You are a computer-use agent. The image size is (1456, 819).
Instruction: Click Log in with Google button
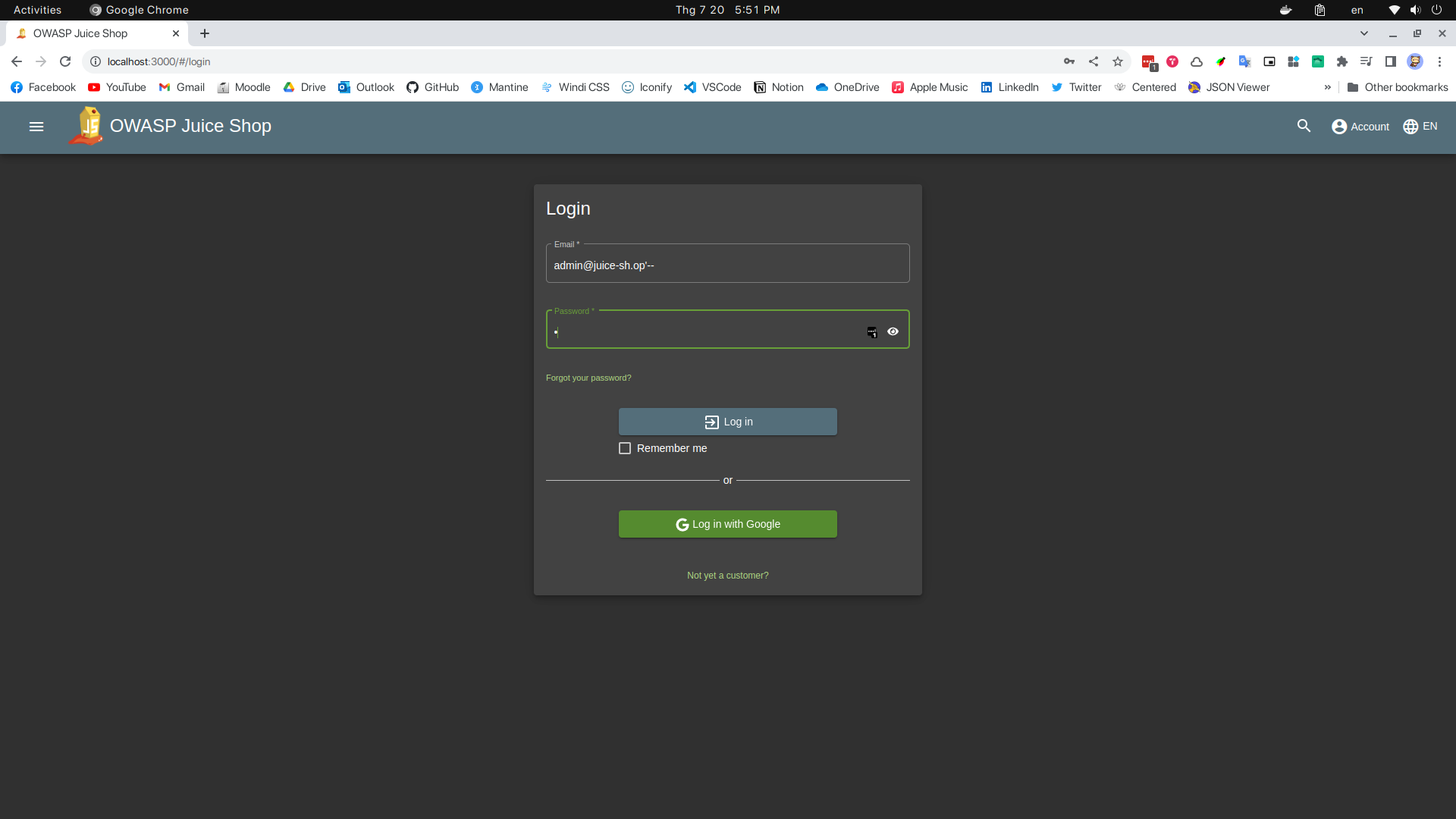[x=727, y=524]
